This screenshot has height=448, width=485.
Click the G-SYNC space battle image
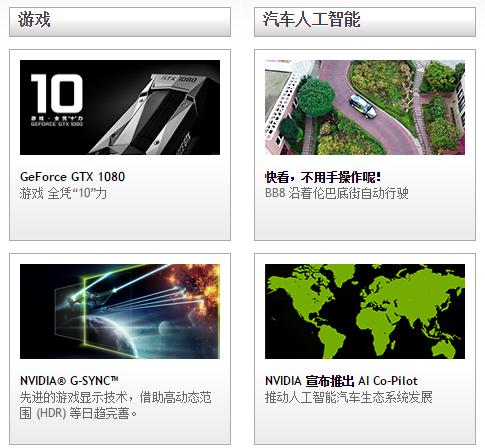point(120,311)
